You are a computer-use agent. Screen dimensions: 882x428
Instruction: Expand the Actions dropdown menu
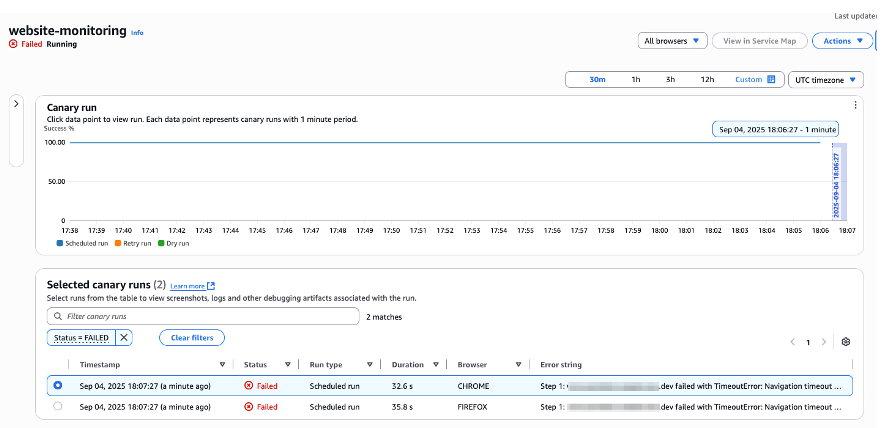pos(842,41)
